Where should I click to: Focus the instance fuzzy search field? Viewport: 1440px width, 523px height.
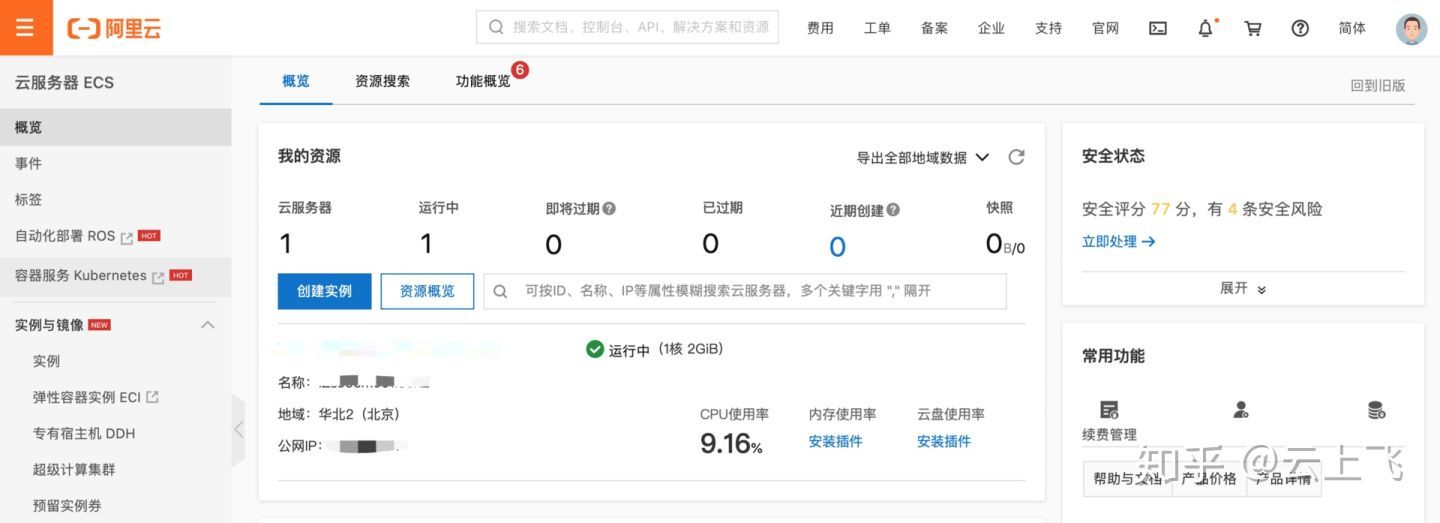point(745,291)
